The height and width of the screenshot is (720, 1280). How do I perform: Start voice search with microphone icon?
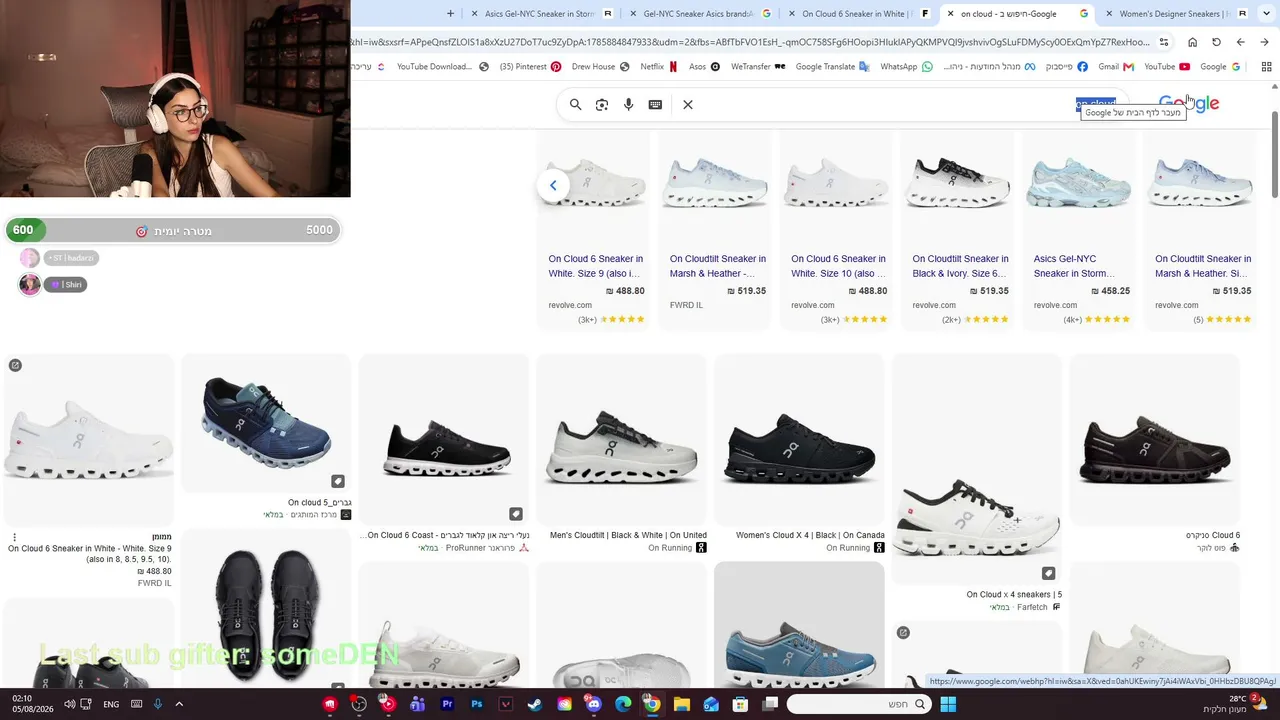[x=629, y=104]
